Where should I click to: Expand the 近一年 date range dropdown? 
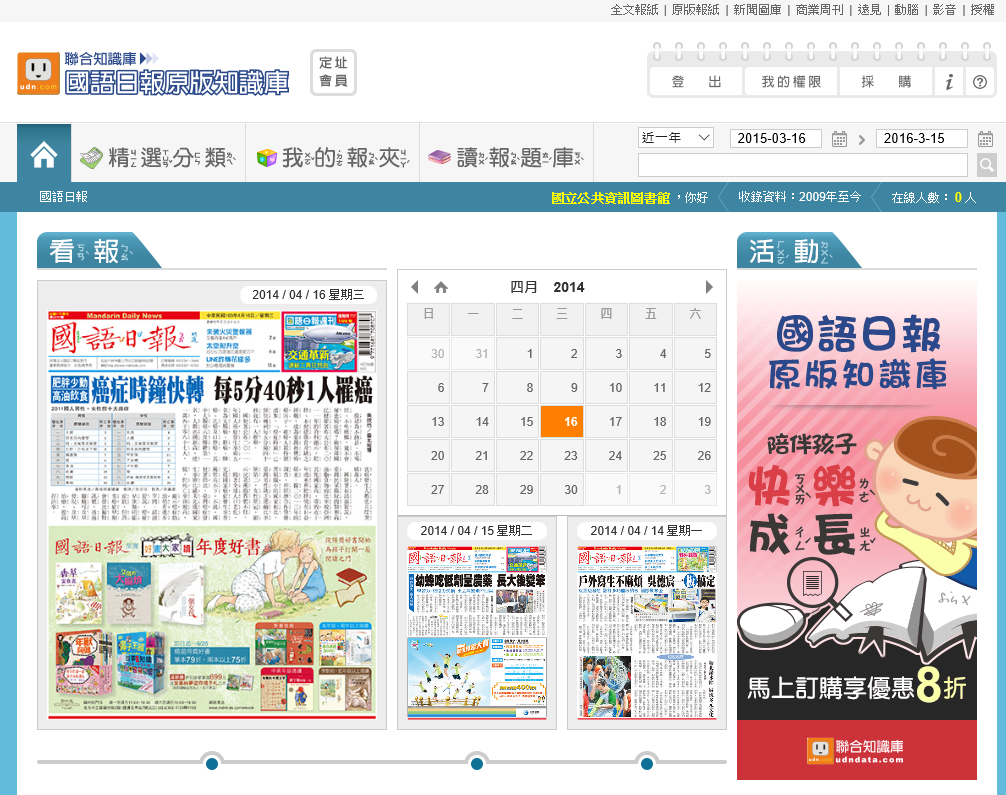[x=676, y=138]
